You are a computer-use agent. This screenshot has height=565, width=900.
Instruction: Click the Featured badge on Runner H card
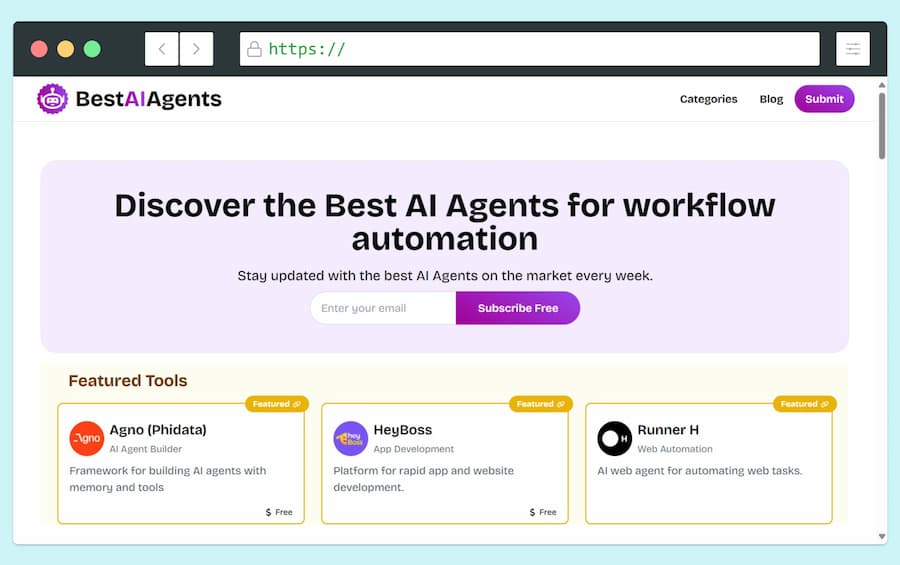[805, 404]
